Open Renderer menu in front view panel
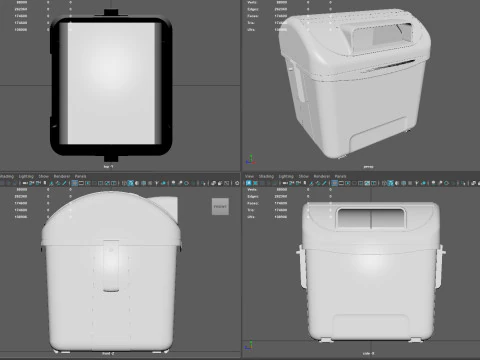 click(x=62, y=176)
